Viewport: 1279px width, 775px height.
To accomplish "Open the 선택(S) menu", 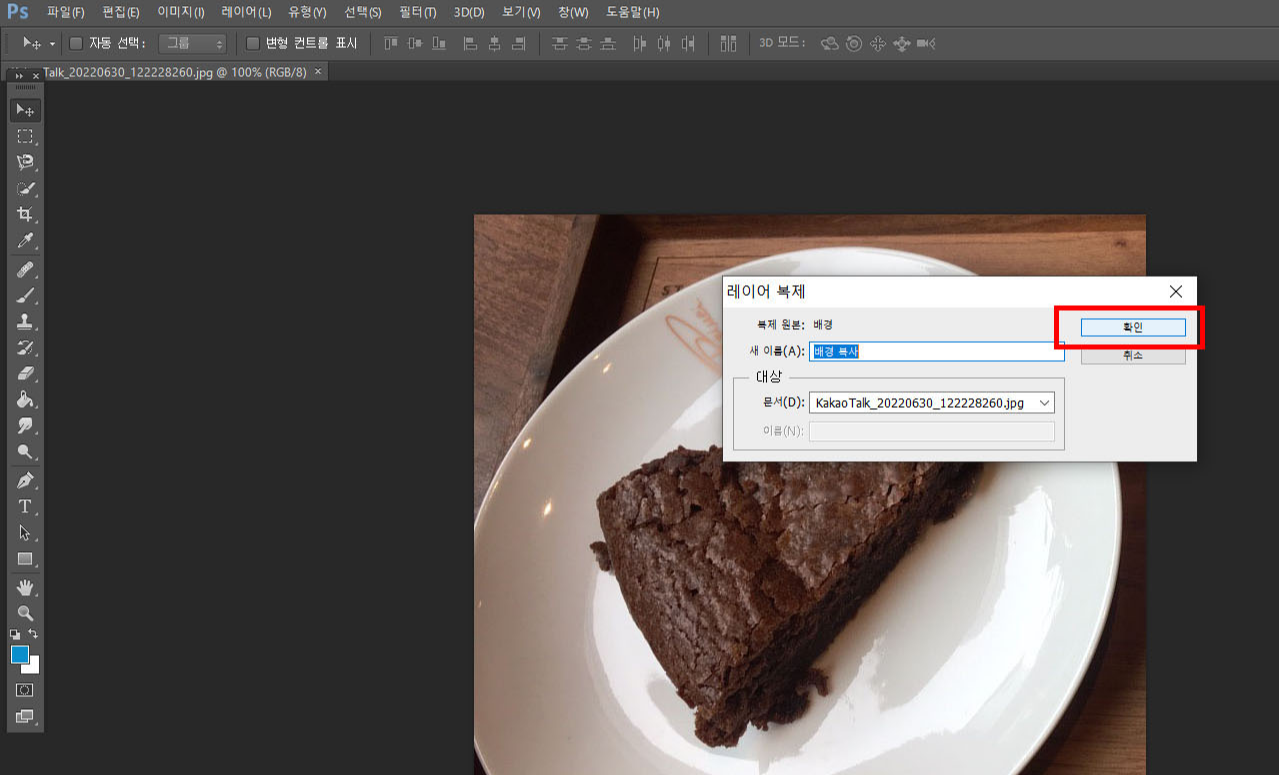I will click(x=362, y=12).
